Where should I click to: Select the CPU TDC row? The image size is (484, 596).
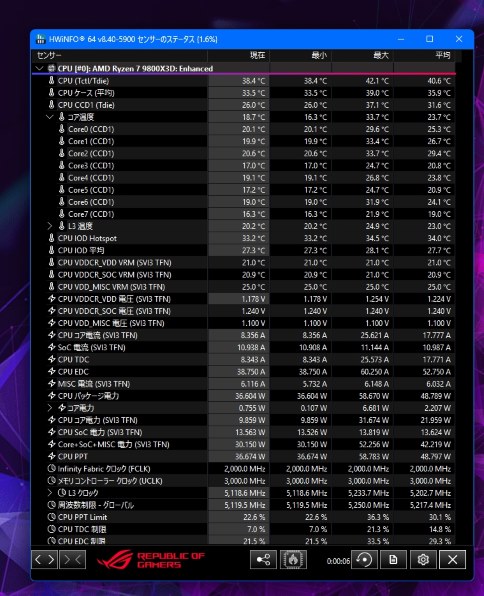click(244, 360)
